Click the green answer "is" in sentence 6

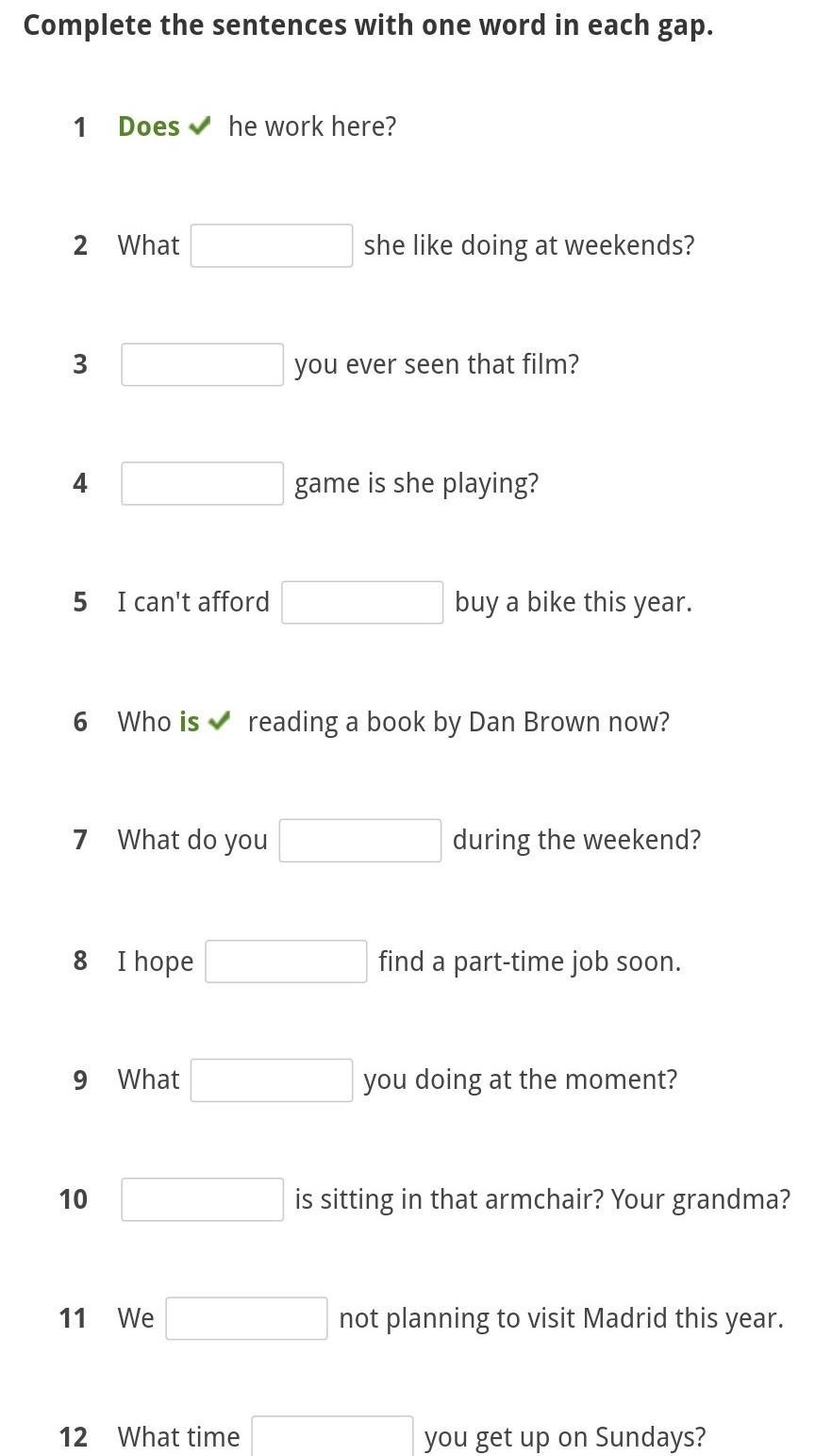tap(190, 722)
